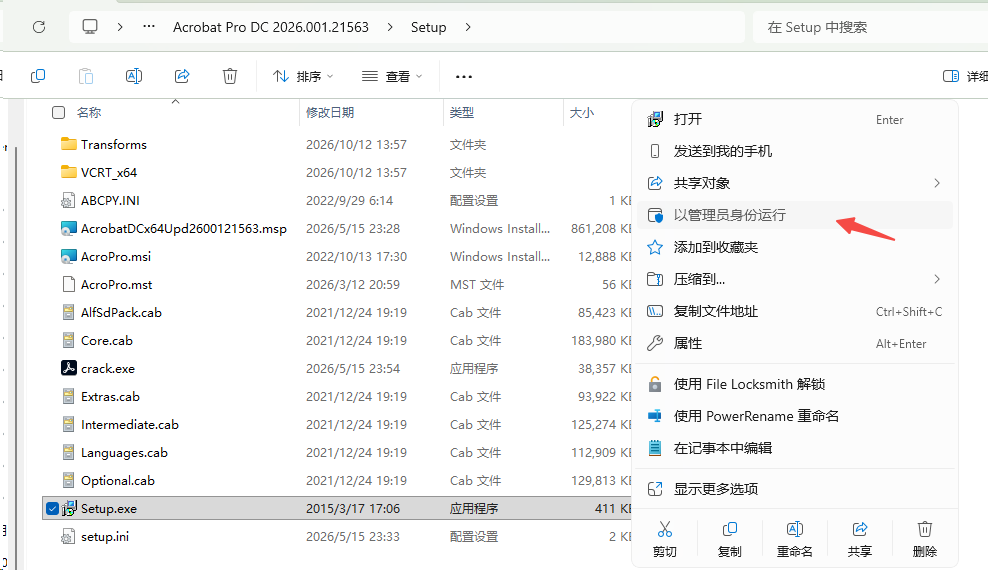Click the 重命名 button at context menu bottom

[795, 539]
